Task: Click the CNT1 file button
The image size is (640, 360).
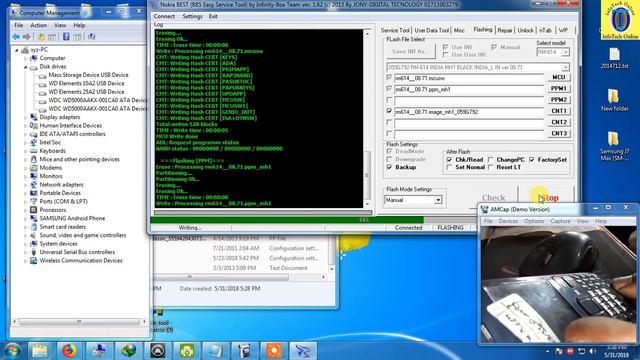Action: pyautogui.click(x=559, y=111)
